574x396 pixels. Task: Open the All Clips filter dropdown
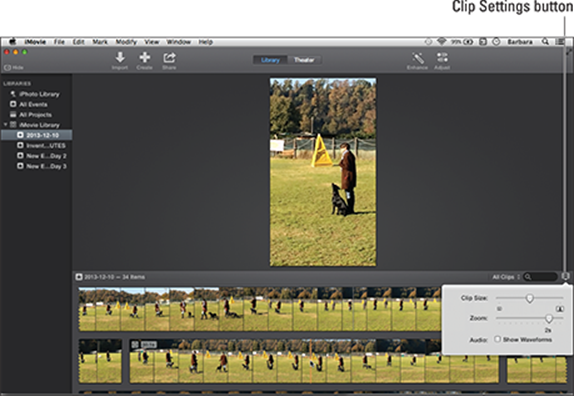[x=506, y=277]
